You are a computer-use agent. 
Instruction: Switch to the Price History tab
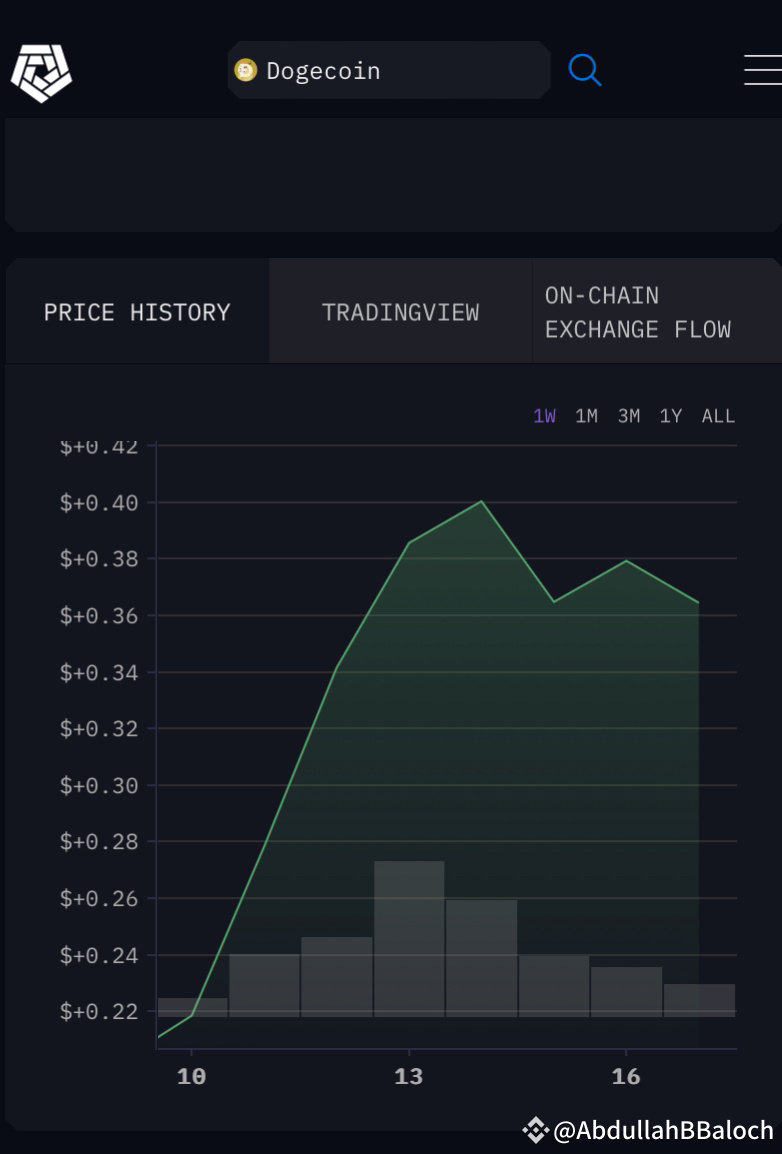pyautogui.click(x=137, y=312)
